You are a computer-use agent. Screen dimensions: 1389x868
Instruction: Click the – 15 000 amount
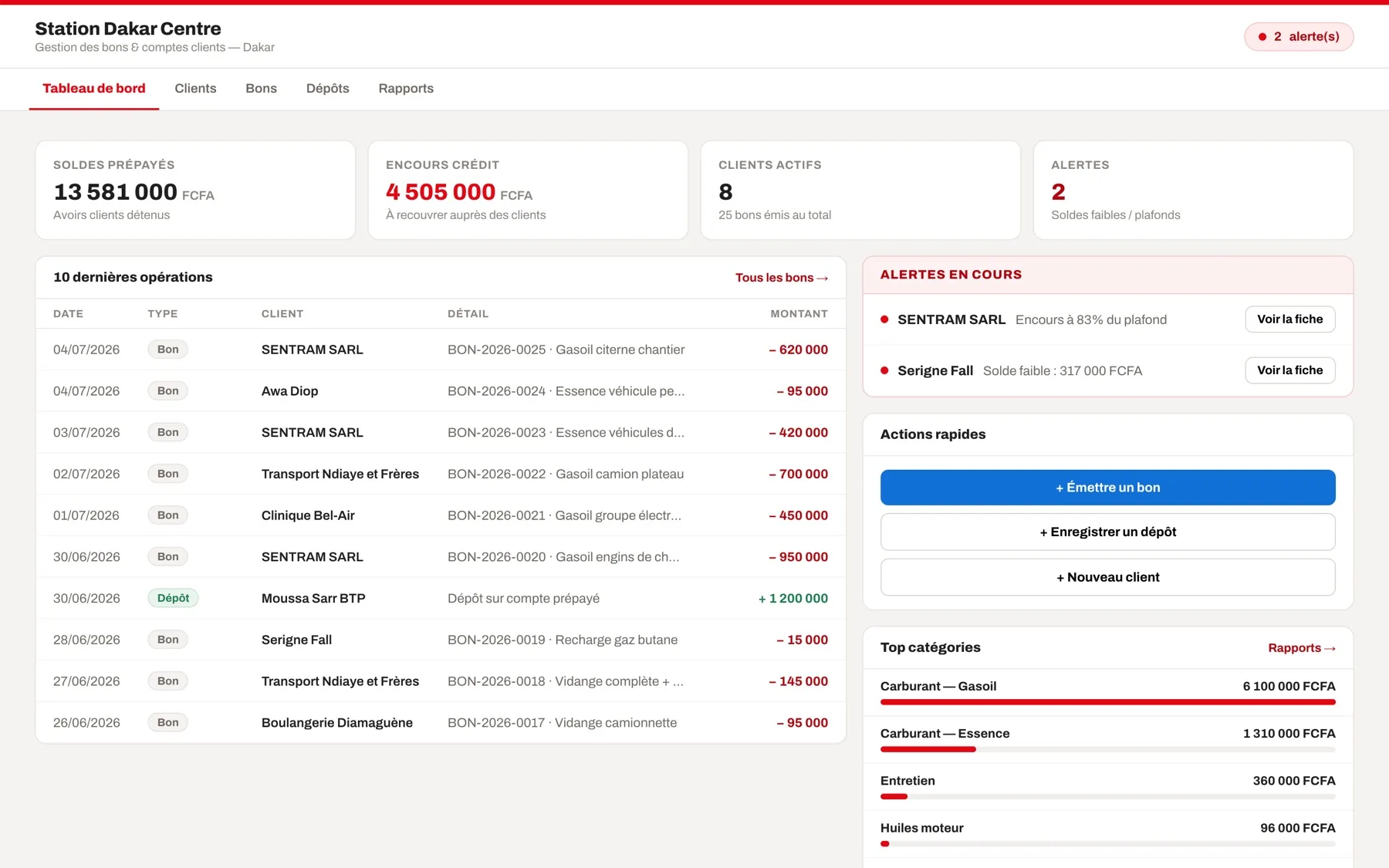coord(802,640)
